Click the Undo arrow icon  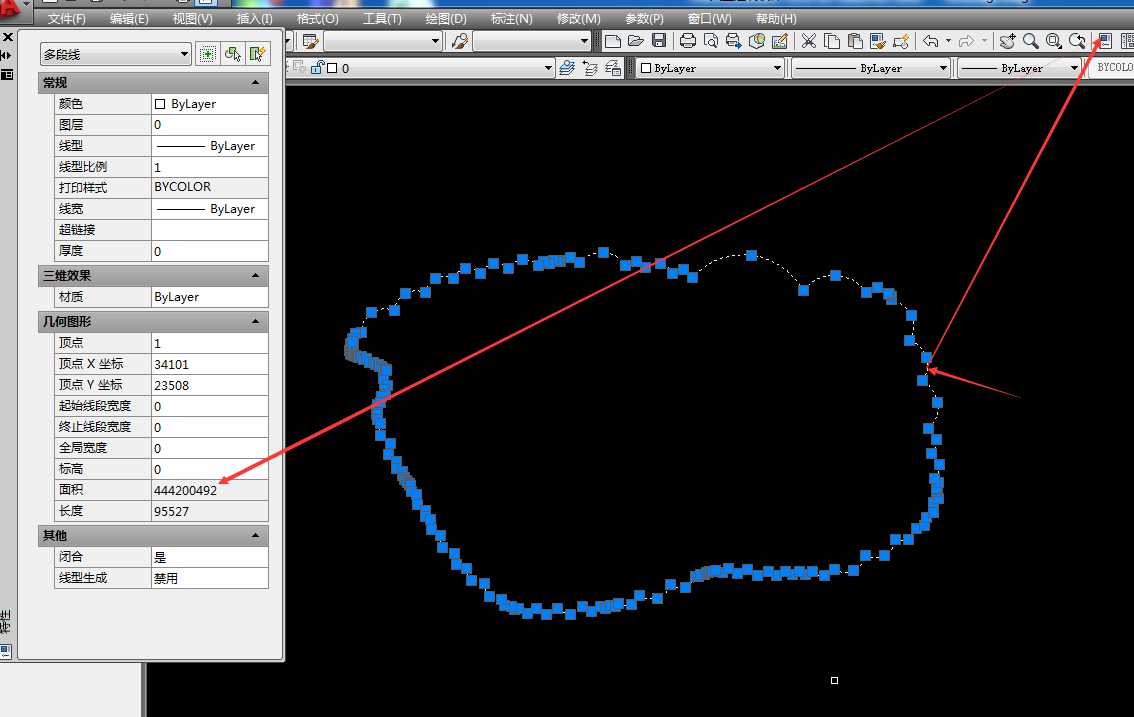pyautogui.click(x=931, y=41)
